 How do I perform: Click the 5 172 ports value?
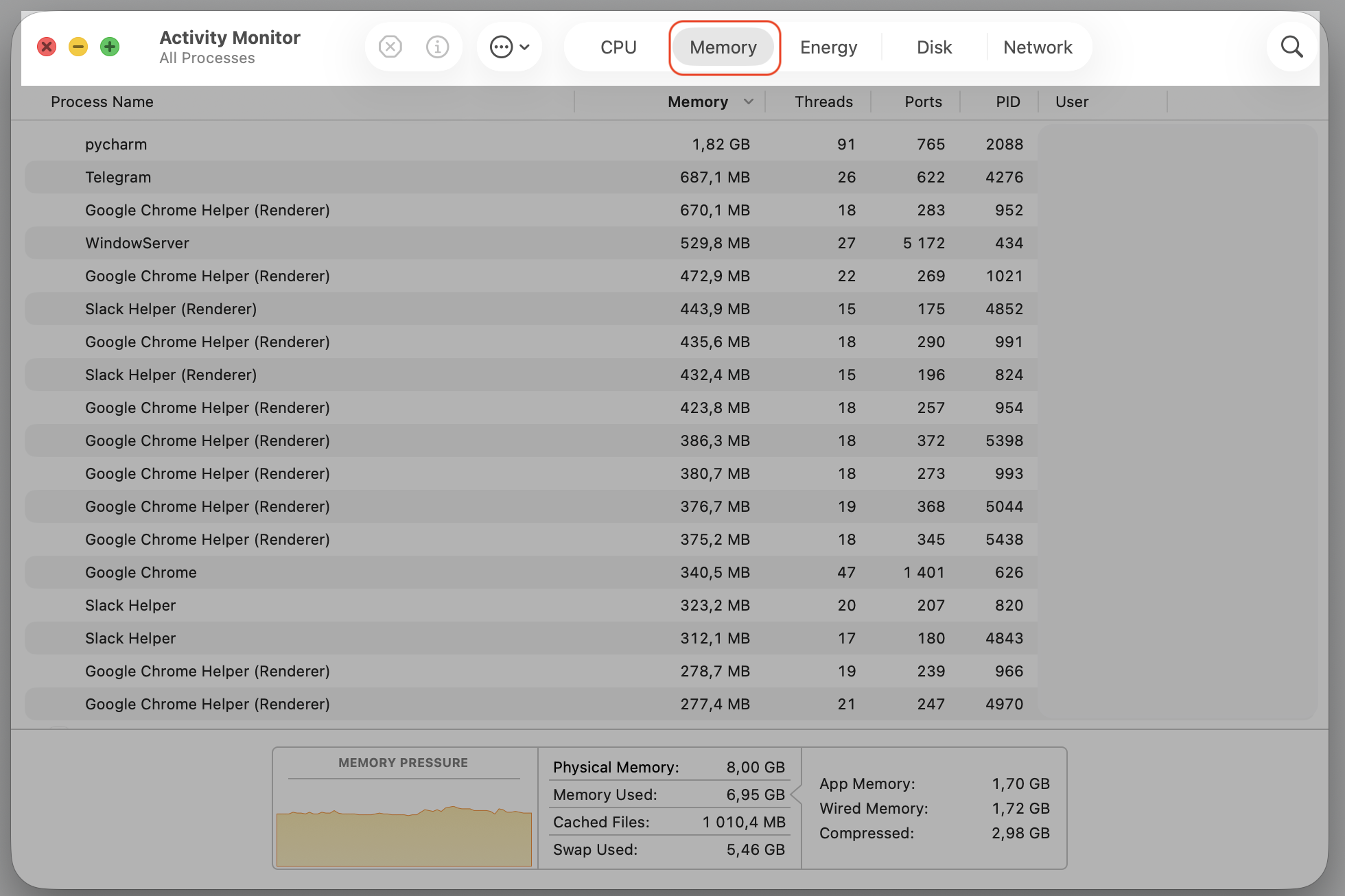[x=924, y=243]
